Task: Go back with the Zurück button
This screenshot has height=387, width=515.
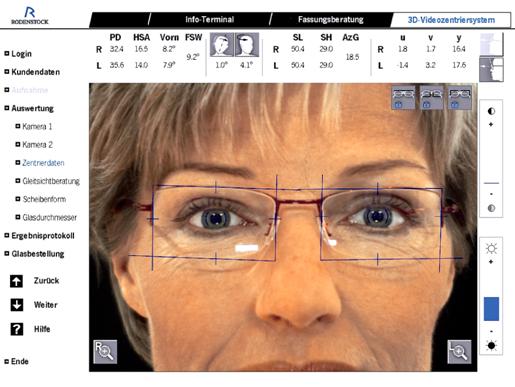Action: click(x=35, y=281)
